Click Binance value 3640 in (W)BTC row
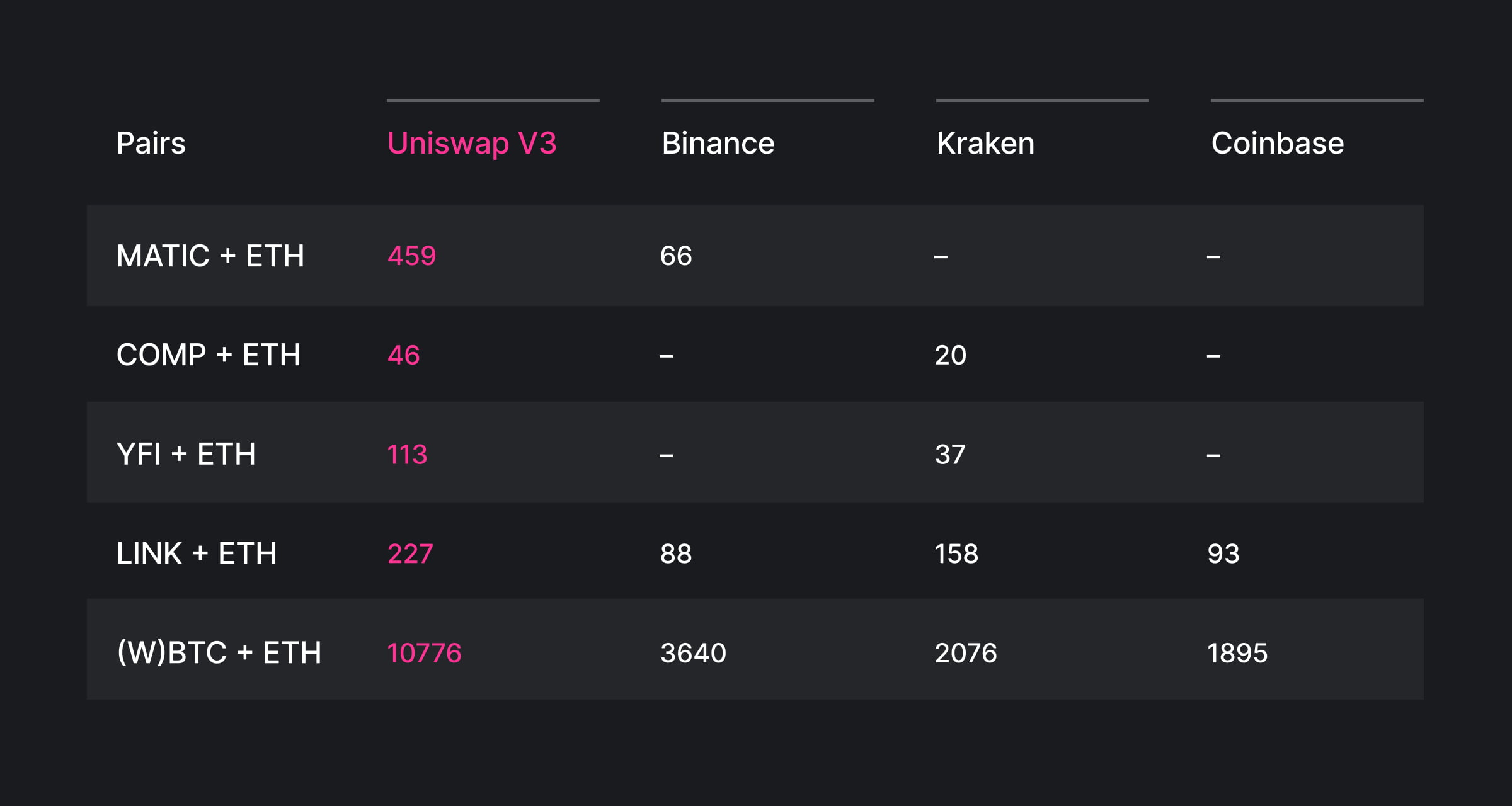The width and height of the screenshot is (1512, 806). [x=693, y=653]
